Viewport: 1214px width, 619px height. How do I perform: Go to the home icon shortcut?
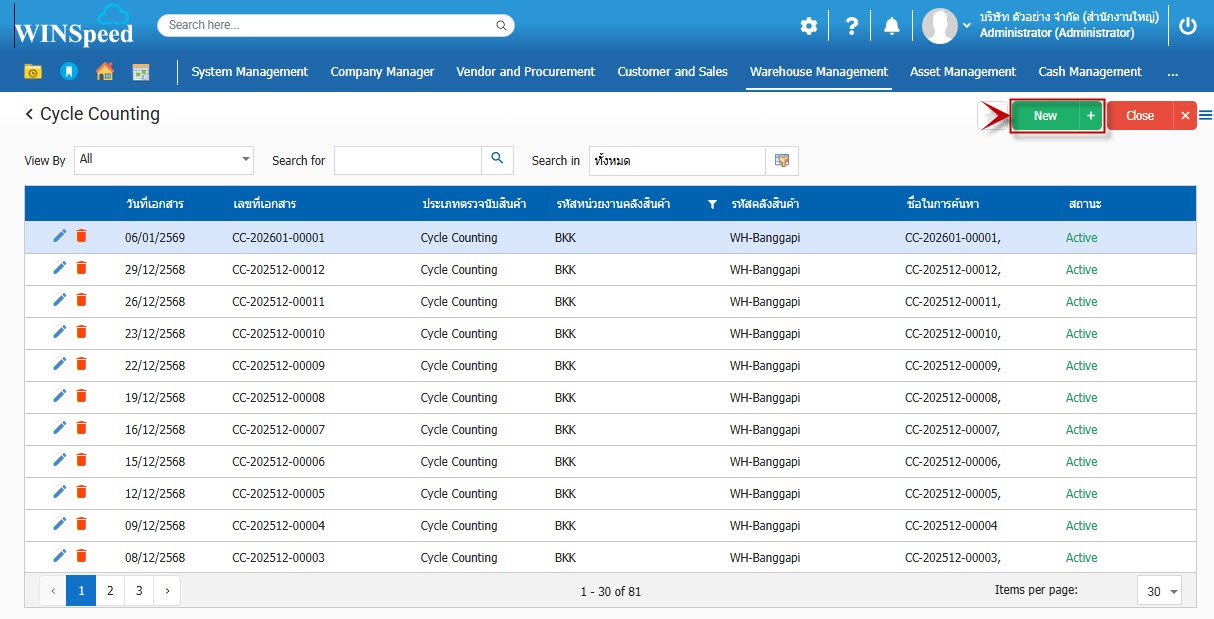(x=104, y=72)
